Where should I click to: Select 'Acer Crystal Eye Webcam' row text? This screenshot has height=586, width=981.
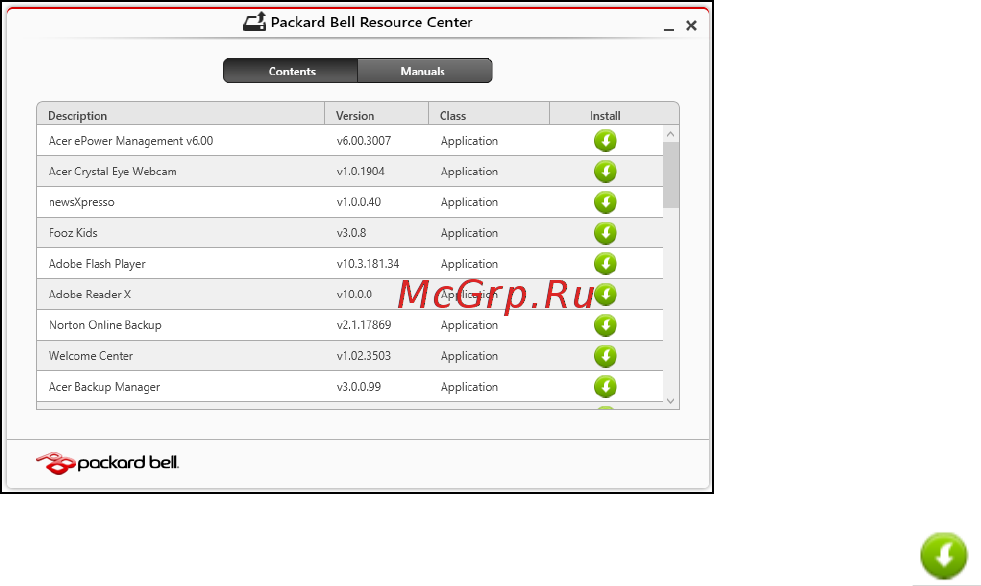pos(113,171)
